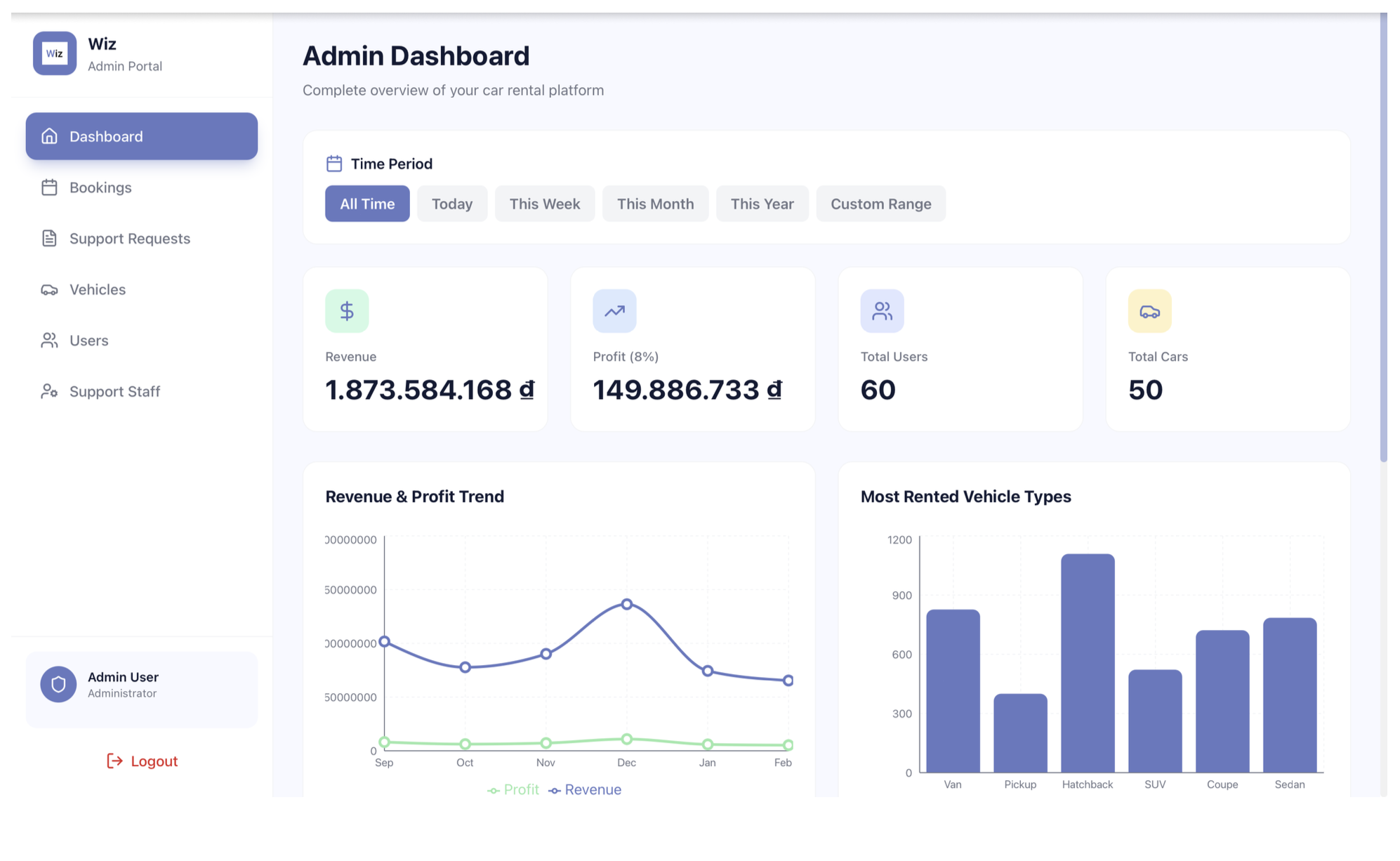Filter the dashboard by Today
Image resolution: width=1400 pixels, height=861 pixels.
click(x=452, y=204)
